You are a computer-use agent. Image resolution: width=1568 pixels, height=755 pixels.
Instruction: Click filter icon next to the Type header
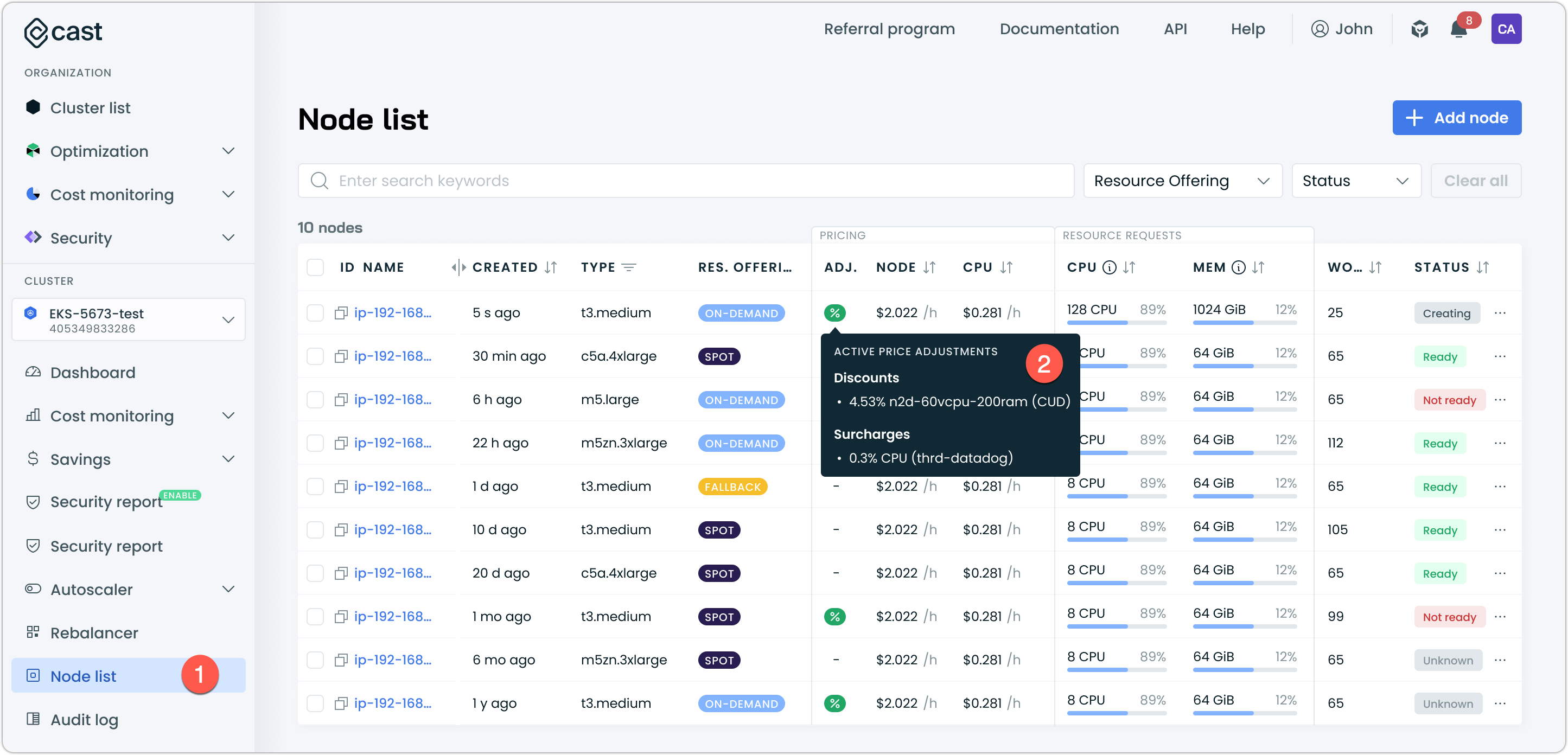pos(629,268)
